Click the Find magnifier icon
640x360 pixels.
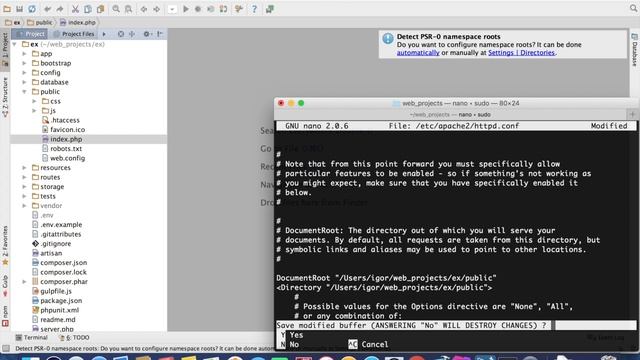(x=116, y=9)
